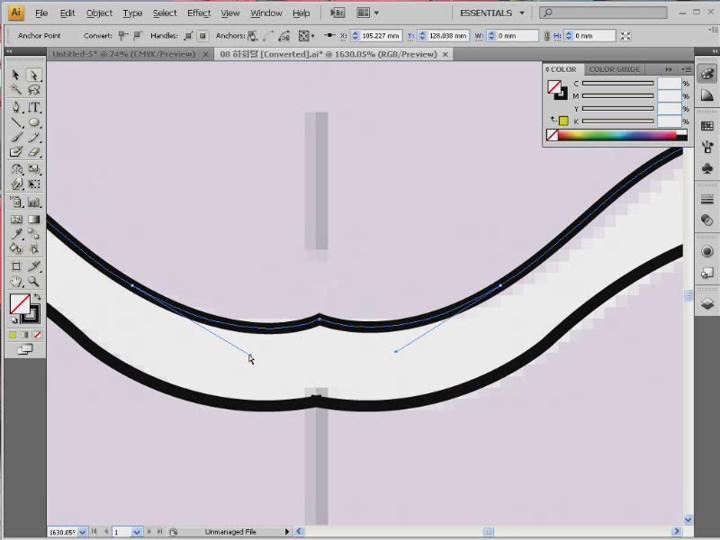Screen dimensions: 720x540
Task: Collapse the Color panel to icons
Action: pos(669,69)
